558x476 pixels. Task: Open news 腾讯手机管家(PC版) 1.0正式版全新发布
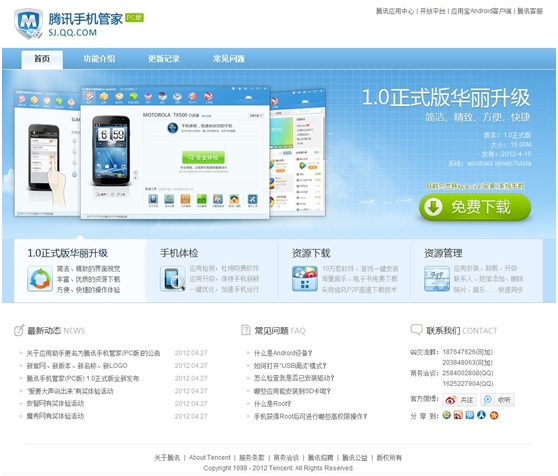[83, 378]
